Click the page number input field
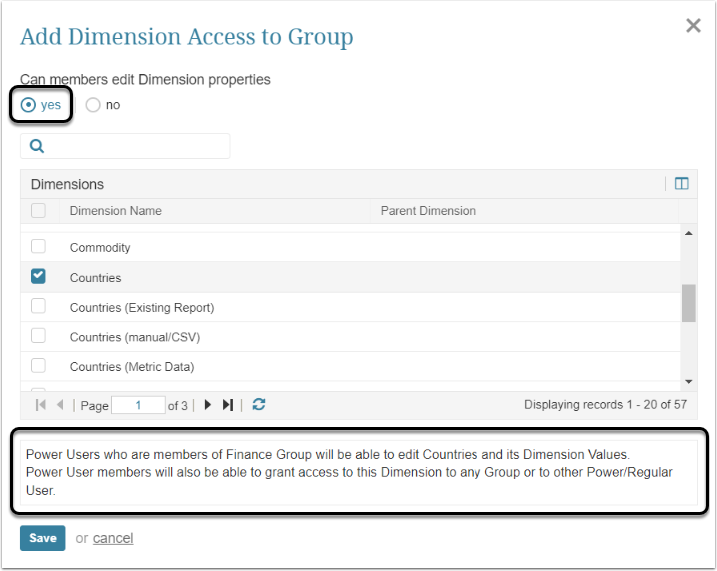The height and width of the screenshot is (571, 717). pyautogui.click(x=138, y=405)
